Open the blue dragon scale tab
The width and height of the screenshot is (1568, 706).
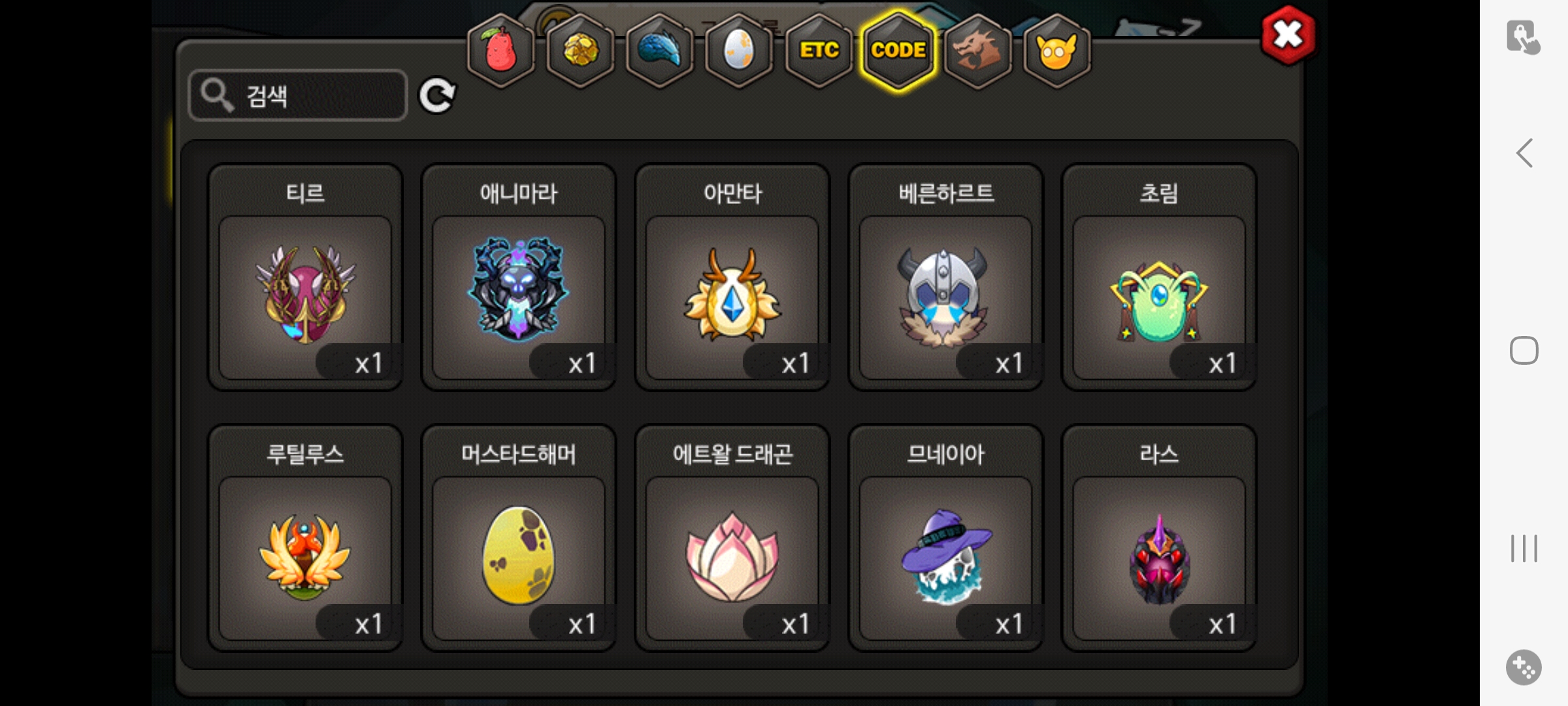660,50
